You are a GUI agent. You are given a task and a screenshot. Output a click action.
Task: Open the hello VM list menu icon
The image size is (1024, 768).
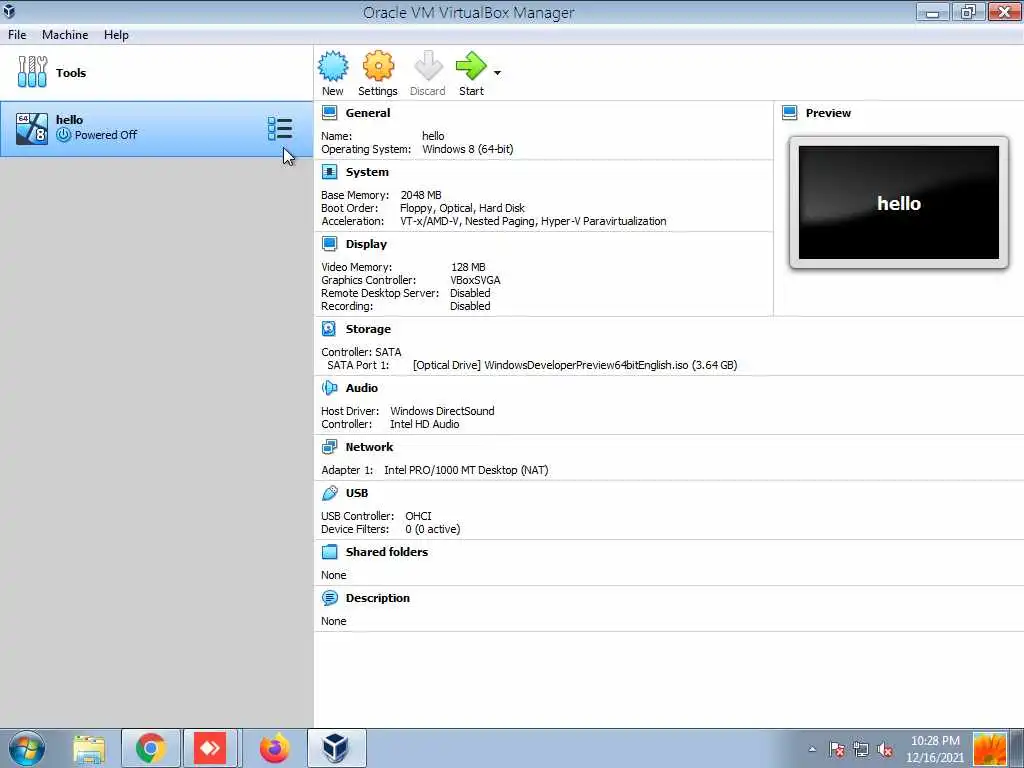click(280, 129)
